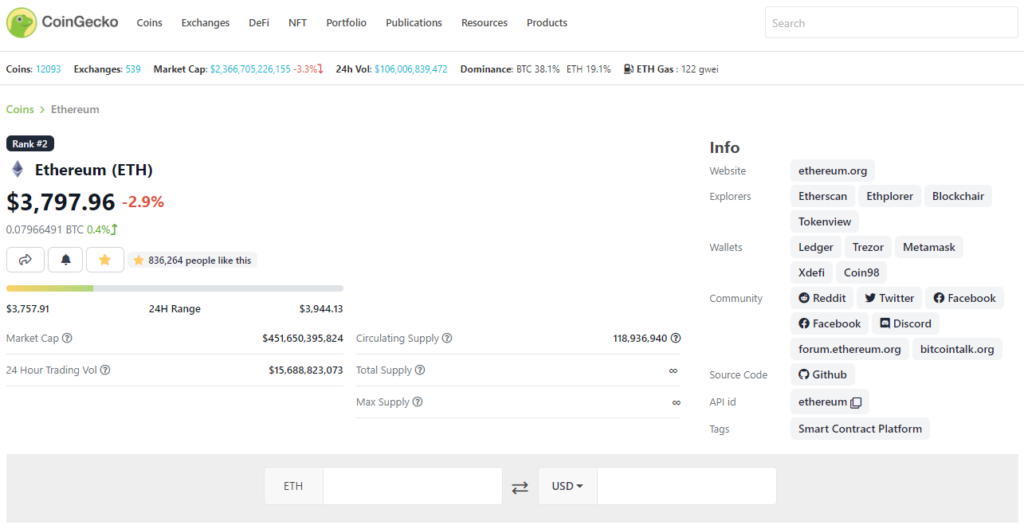
Task: Click the Search input field
Action: (891, 23)
